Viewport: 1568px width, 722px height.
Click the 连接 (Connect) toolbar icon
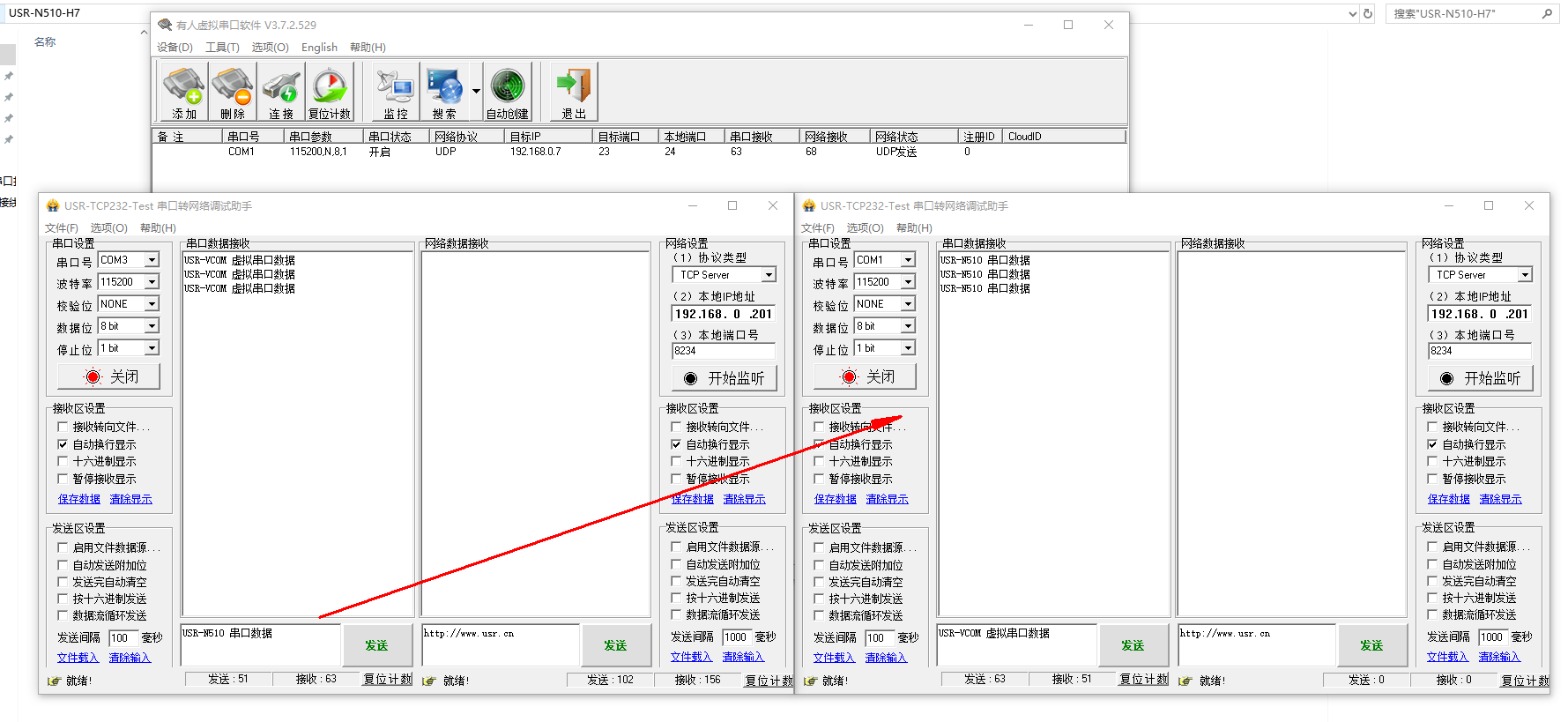tap(281, 92)
